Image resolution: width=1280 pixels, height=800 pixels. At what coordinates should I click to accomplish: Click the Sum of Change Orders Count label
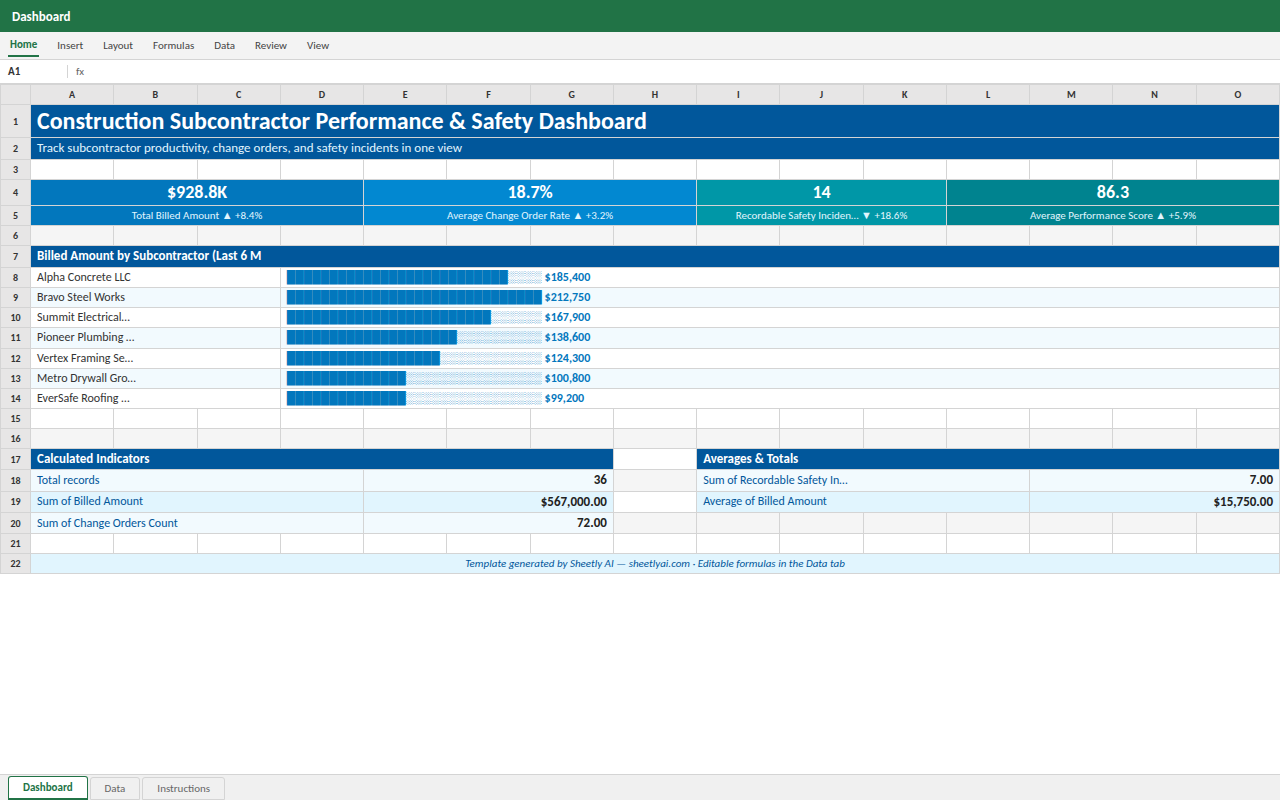click(197, 523)
